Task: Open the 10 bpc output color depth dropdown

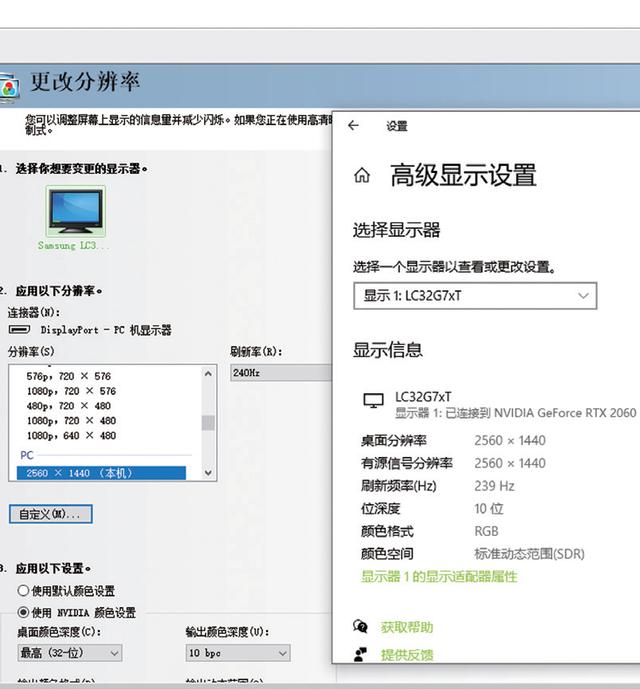Action: point(238,653)
